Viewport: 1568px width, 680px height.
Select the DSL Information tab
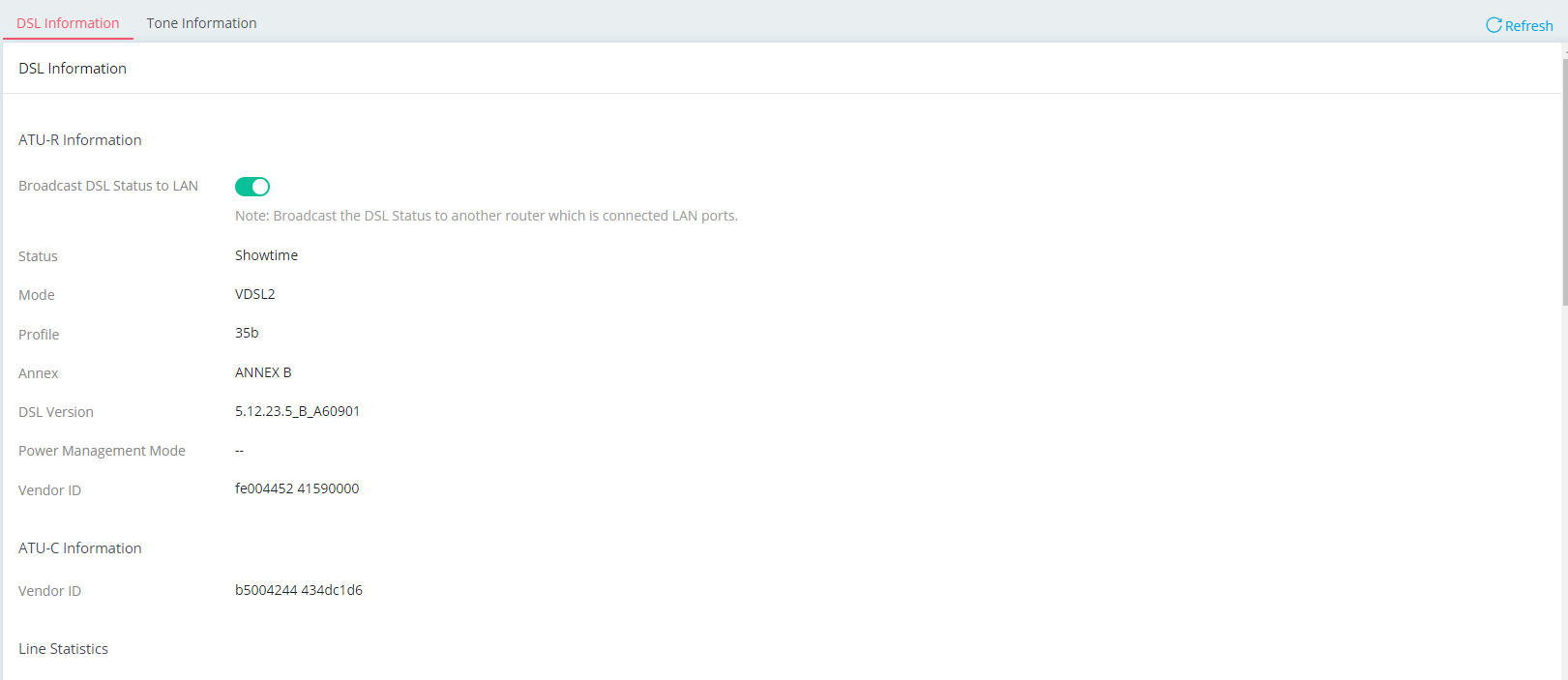pos(68,23)
